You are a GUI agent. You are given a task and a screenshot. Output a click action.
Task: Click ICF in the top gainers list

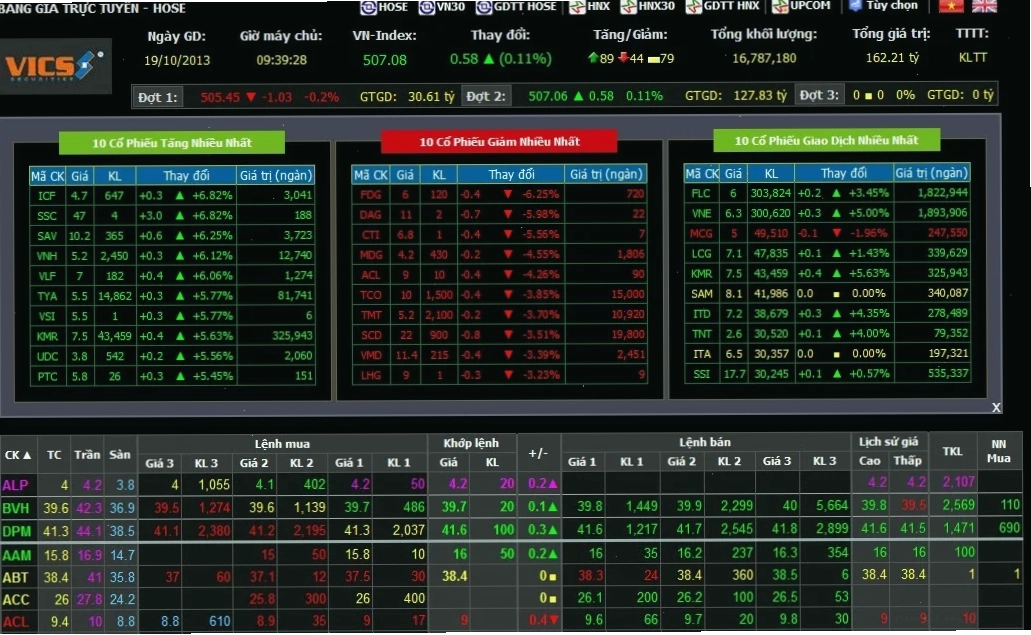47,196
